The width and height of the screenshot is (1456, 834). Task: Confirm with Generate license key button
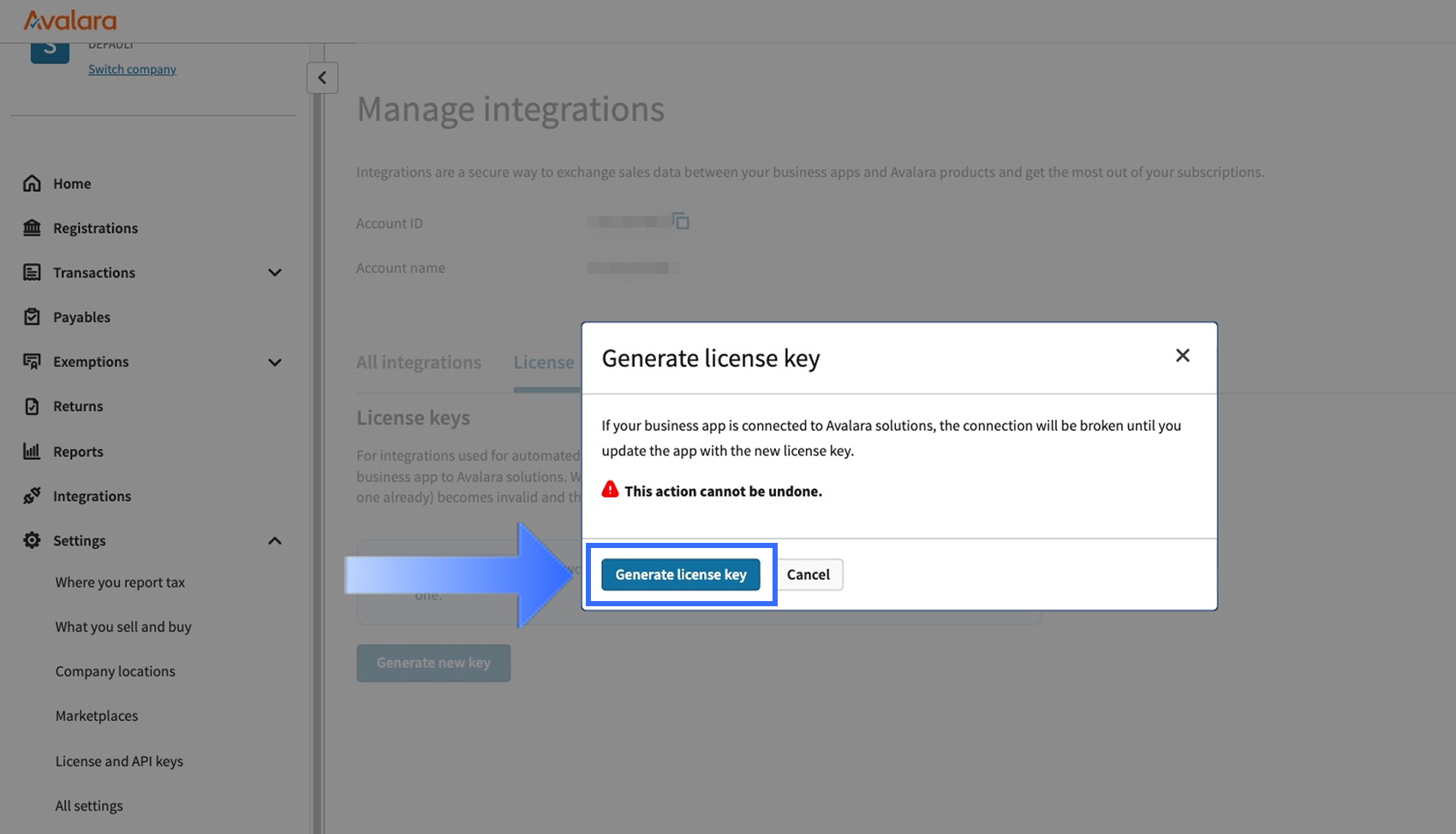[x=680, y=575]
